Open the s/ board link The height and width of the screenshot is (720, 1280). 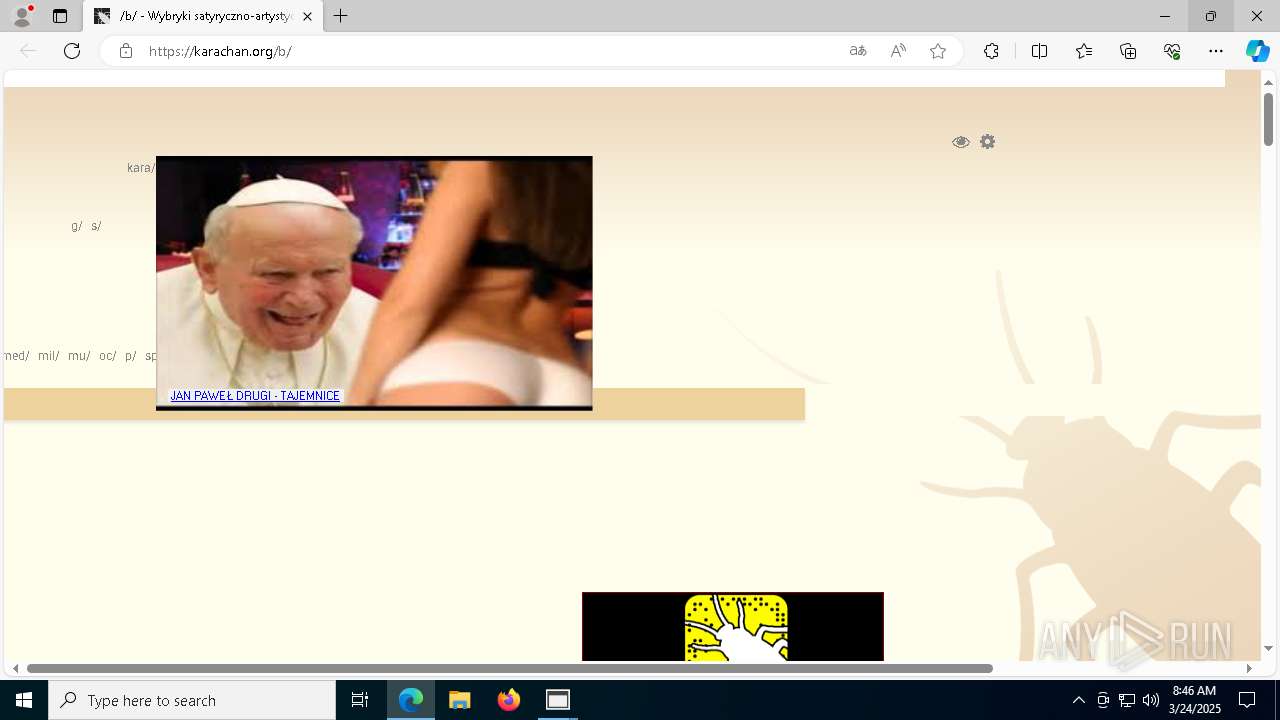[x=96, y=226]
